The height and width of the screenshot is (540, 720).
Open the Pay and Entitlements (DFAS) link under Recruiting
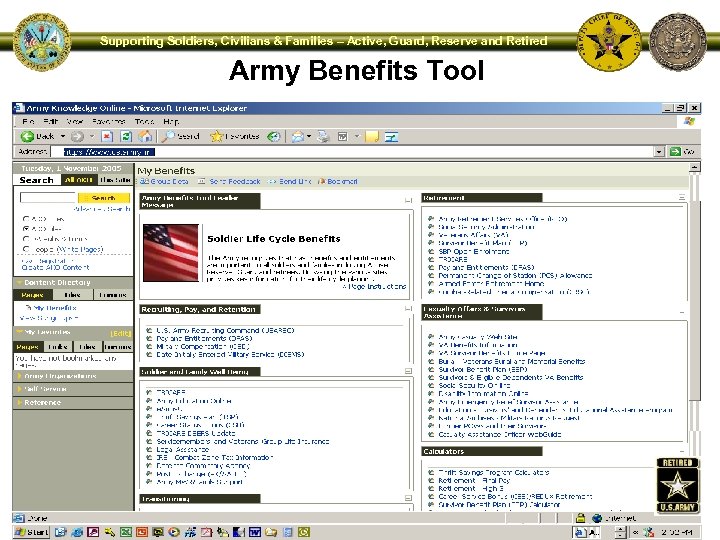coord(204,338)
